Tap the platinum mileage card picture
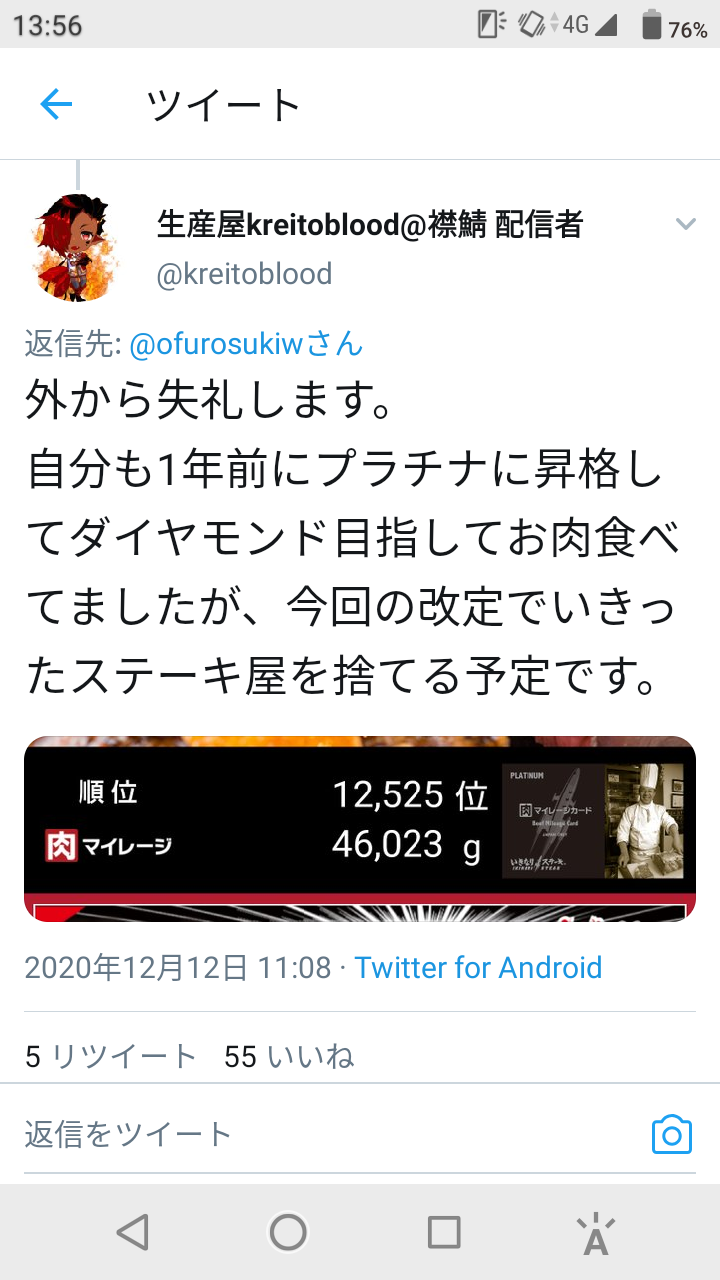Viewport: 720px width, 1280px height. [x=593, y=821]
